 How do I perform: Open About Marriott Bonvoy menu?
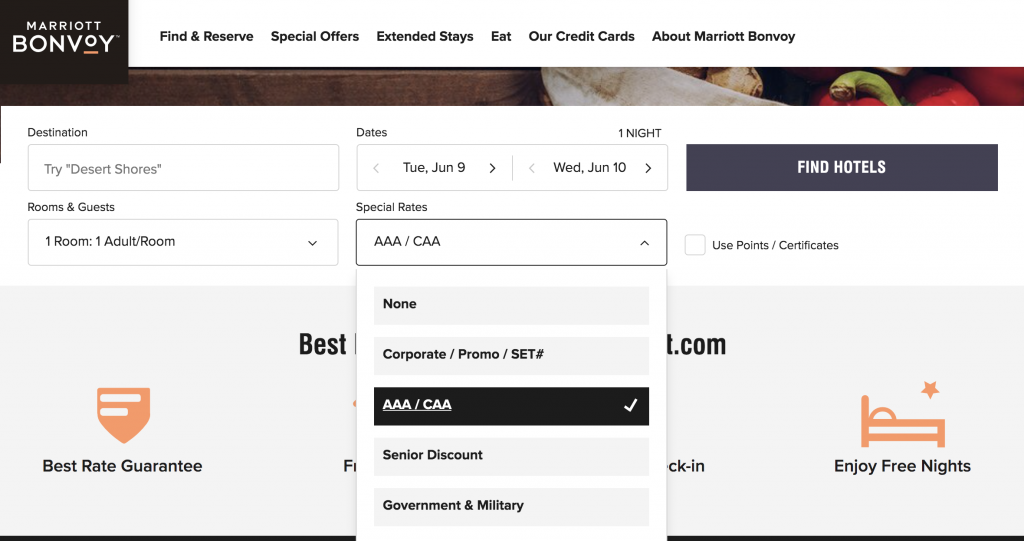pos(723,37)
